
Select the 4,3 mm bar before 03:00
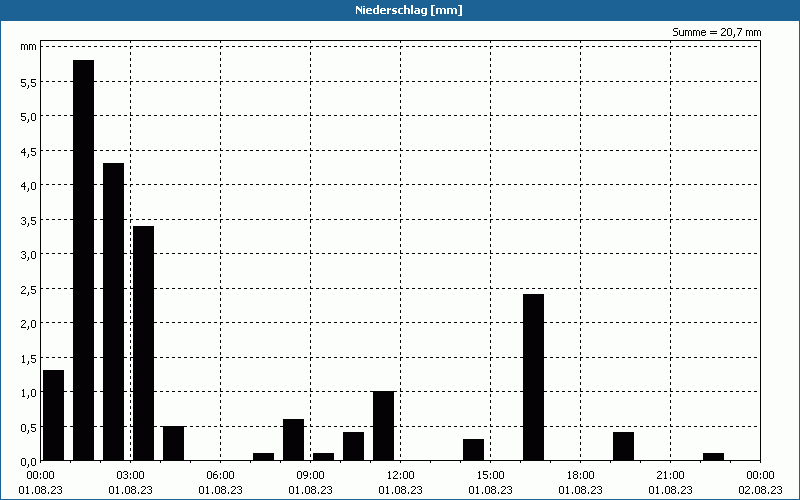[x=113, y=312]
